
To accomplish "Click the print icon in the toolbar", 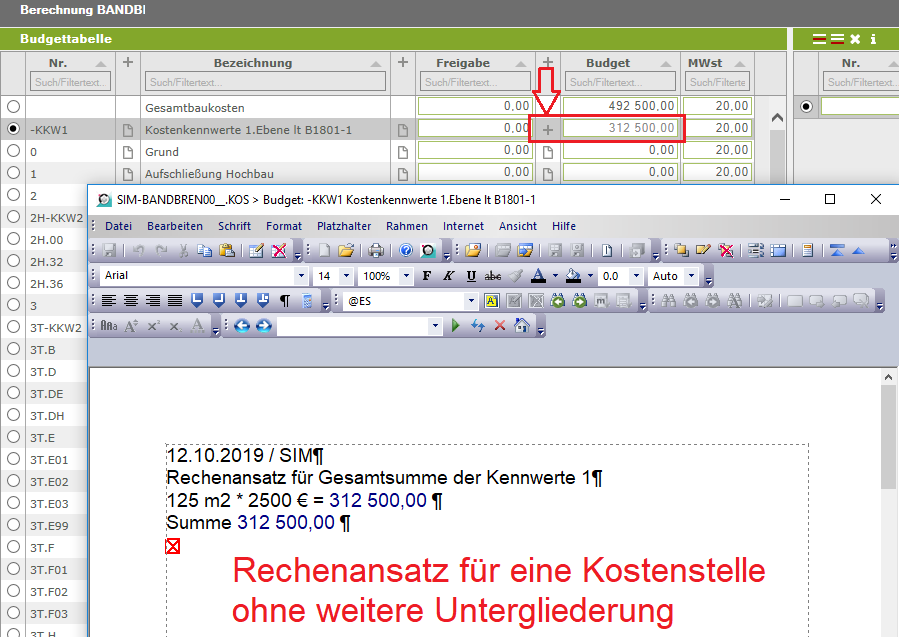I will click(x=377, y=250).
